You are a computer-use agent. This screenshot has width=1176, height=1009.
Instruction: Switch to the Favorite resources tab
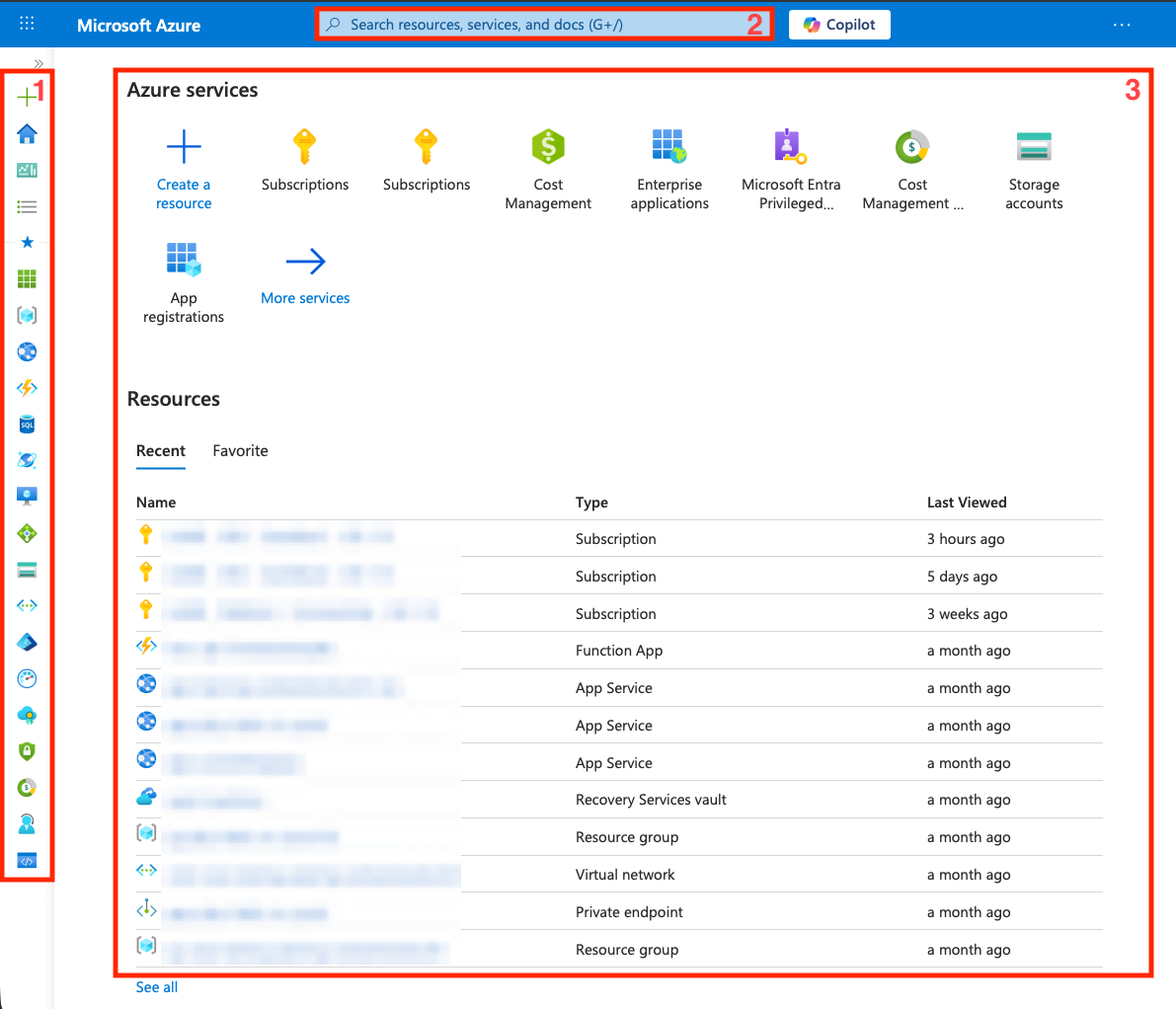point(240,451)
